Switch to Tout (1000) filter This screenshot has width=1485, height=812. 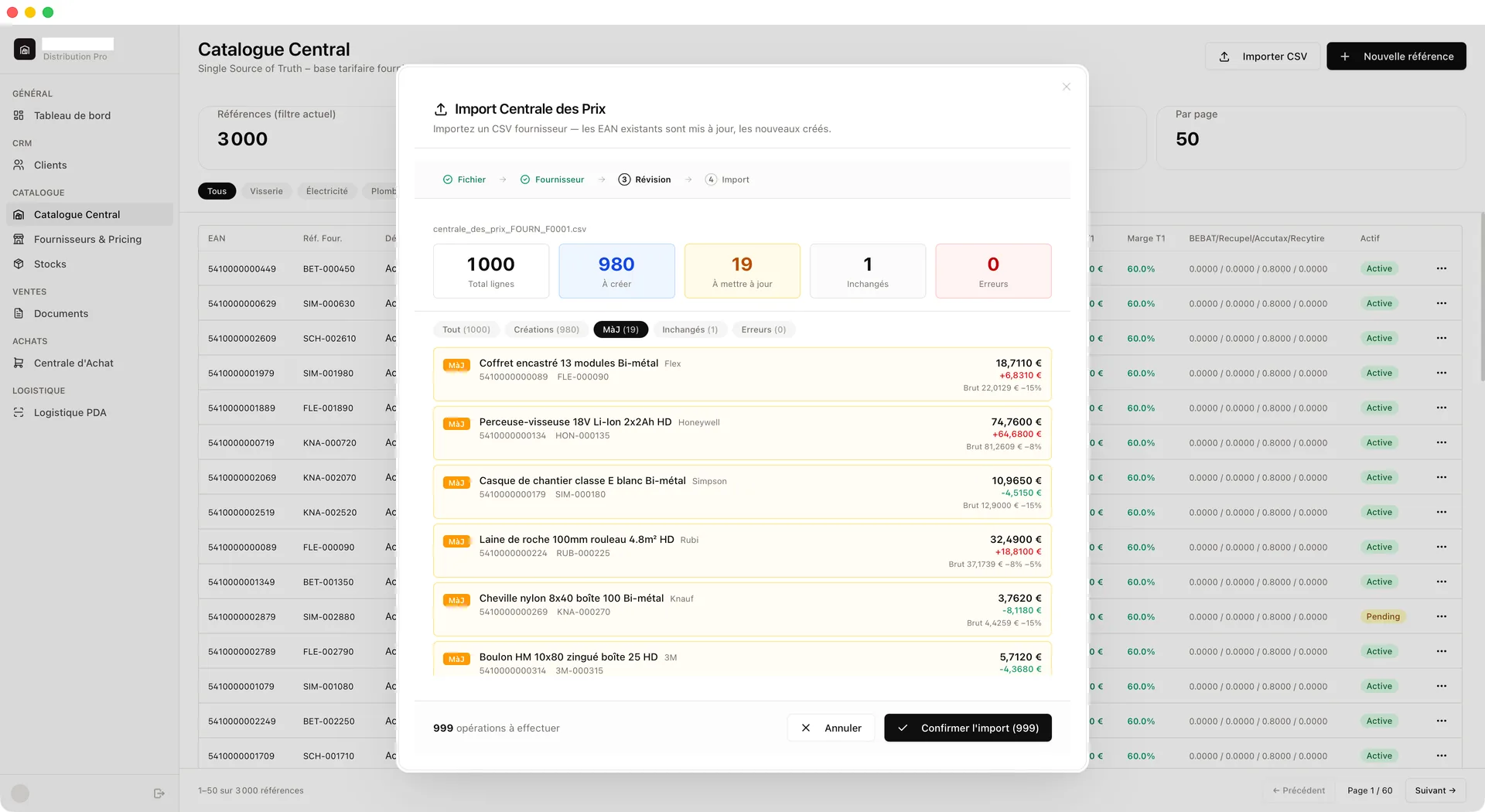(466, 330)
